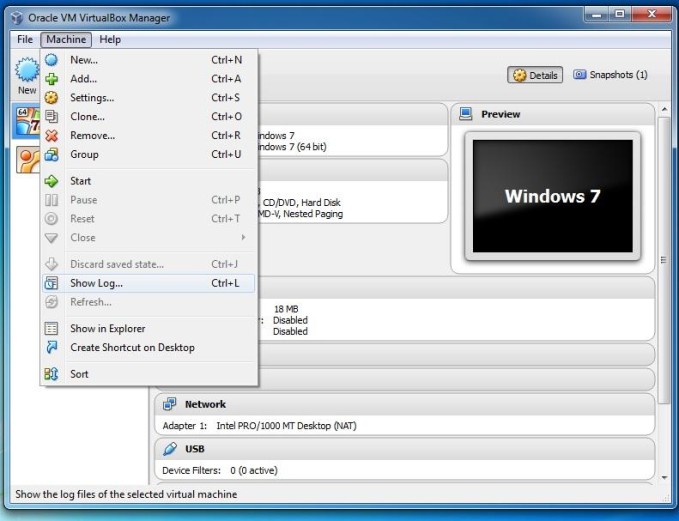Click the Group icon in Machine menu
Image resolution: width=679 pixels, height=521 pixels.
[x=52, y=155]
